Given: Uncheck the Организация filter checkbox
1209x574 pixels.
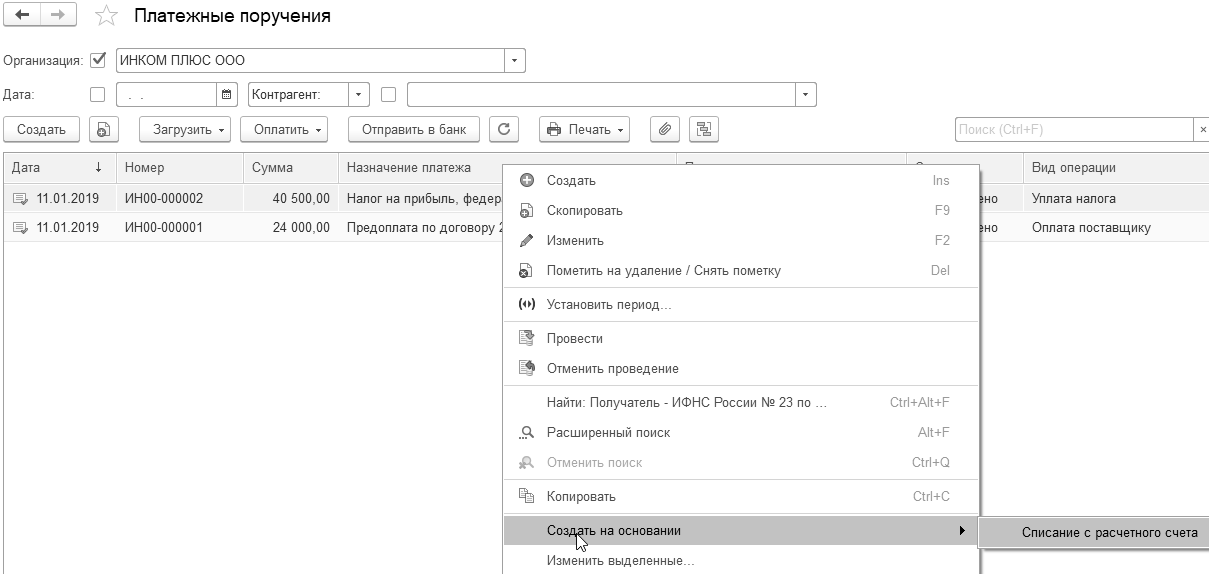Looking at the screenshot, I should pos(98,60).
